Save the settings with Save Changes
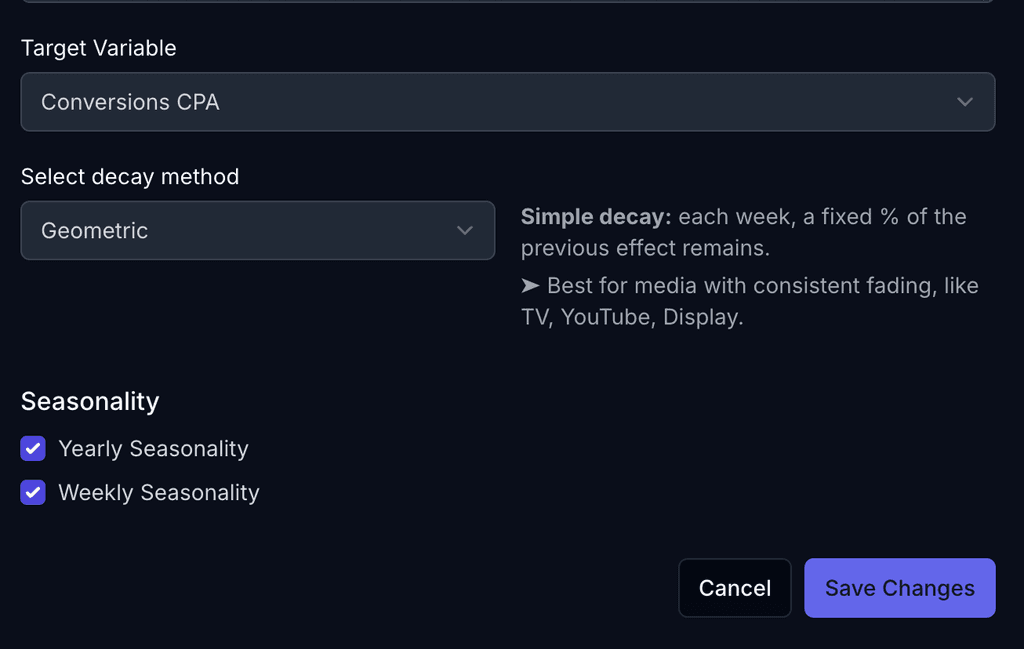1024x649 pixels. tap(900, 588)
